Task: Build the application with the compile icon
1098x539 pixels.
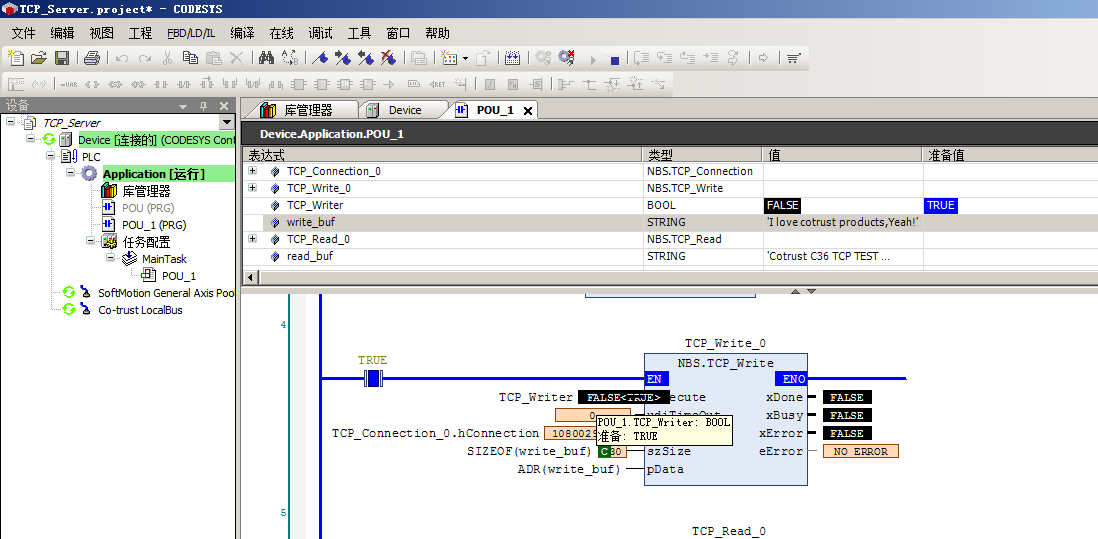Action: (x=513, y=58)
